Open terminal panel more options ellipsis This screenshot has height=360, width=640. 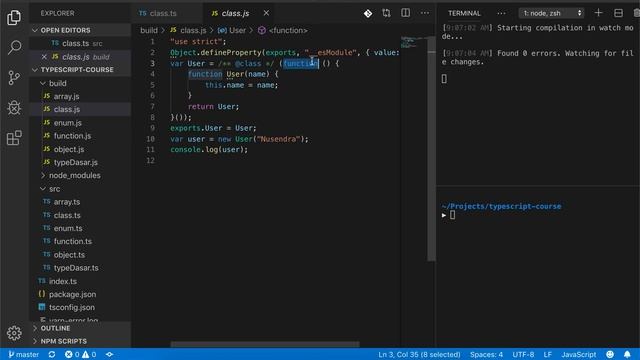pos(501,13)
